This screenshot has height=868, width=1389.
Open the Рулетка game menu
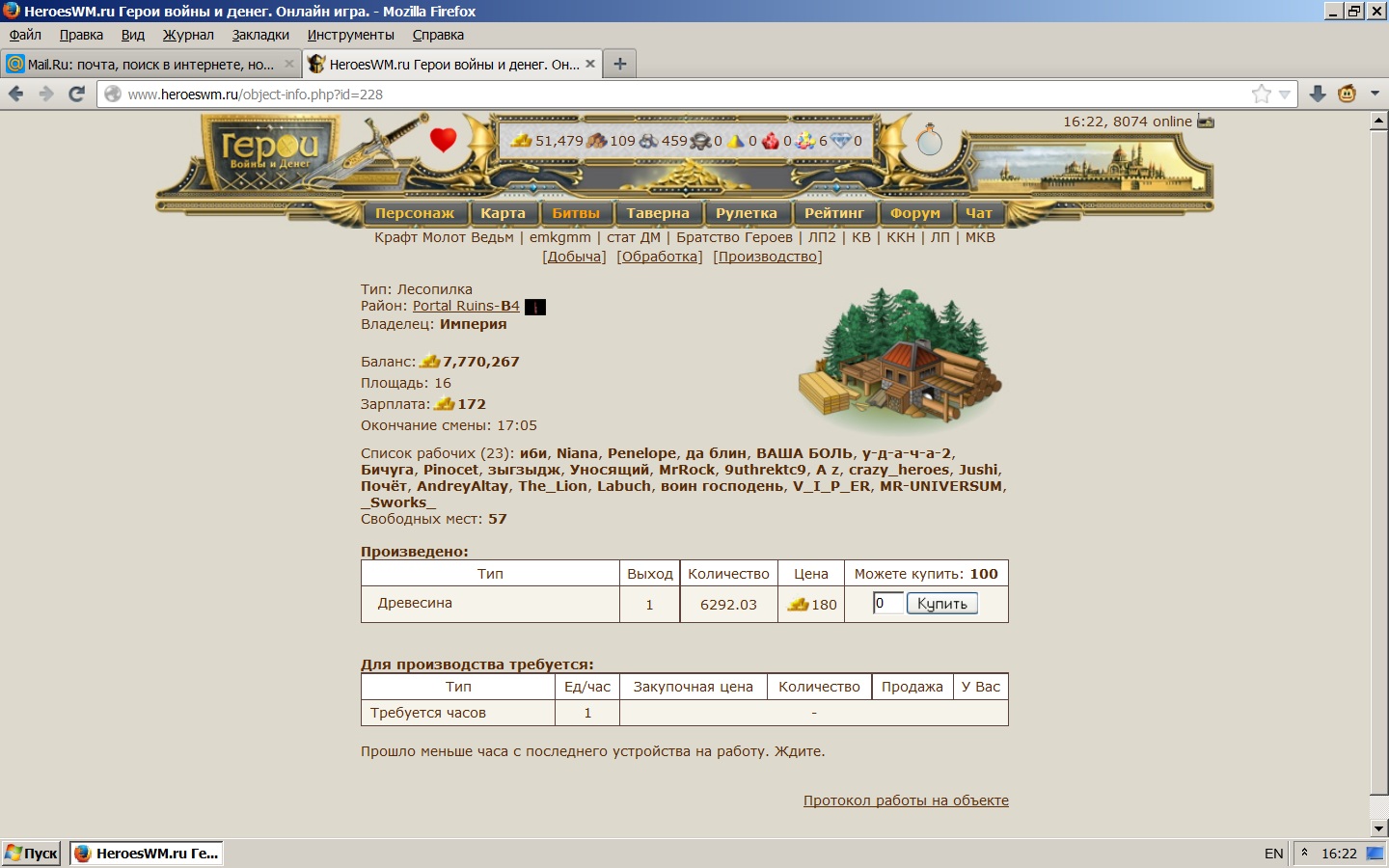click(747, 213)
